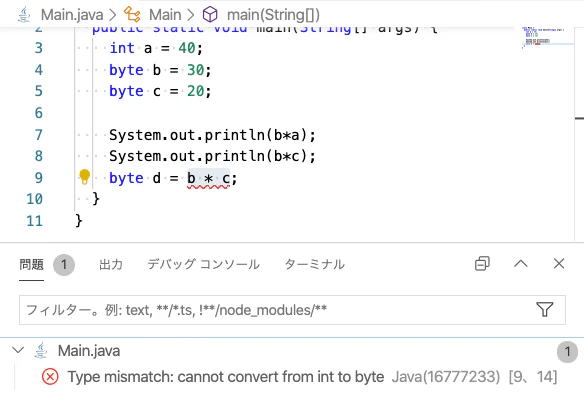Click the chevron after Main.java breadcrumb

tap(113, 15)
